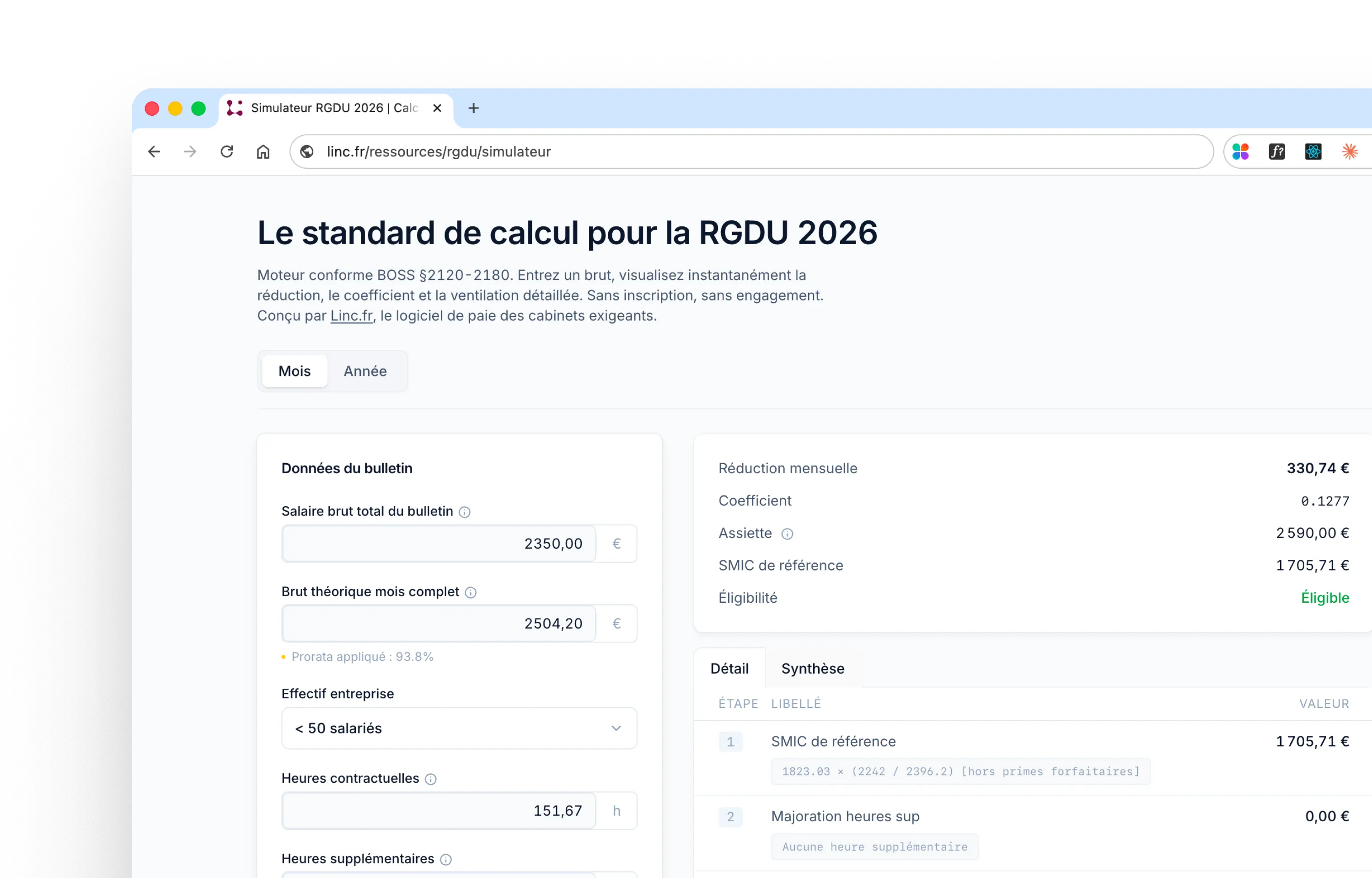This screenshot has width=1372, height=878.
Task: Open the Linc.fr link in the description
Action: click(x=351, y=315)
